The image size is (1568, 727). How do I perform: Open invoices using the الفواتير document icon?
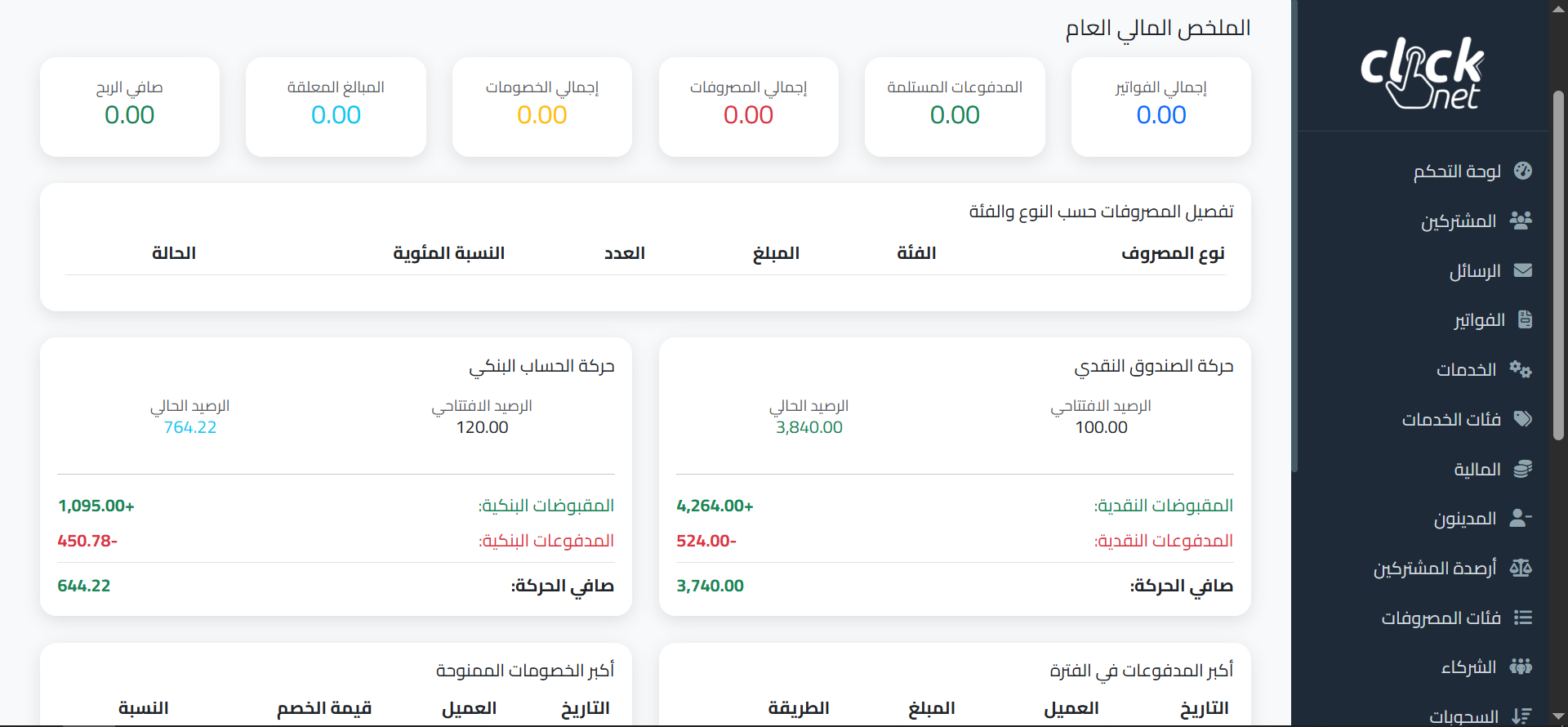(x=1526, y=319)
